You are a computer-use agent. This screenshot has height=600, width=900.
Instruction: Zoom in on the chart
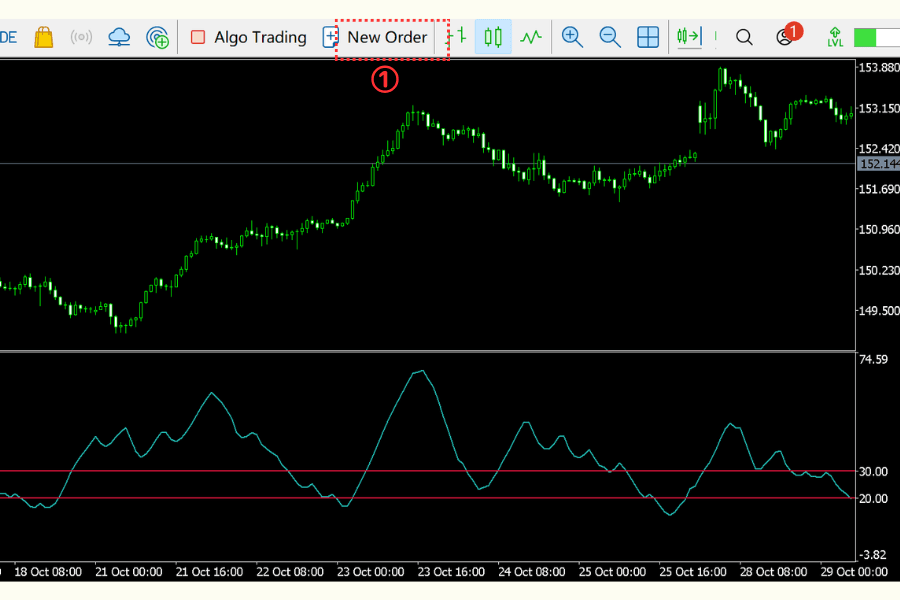pyautogui.click(x=572, y=37)
